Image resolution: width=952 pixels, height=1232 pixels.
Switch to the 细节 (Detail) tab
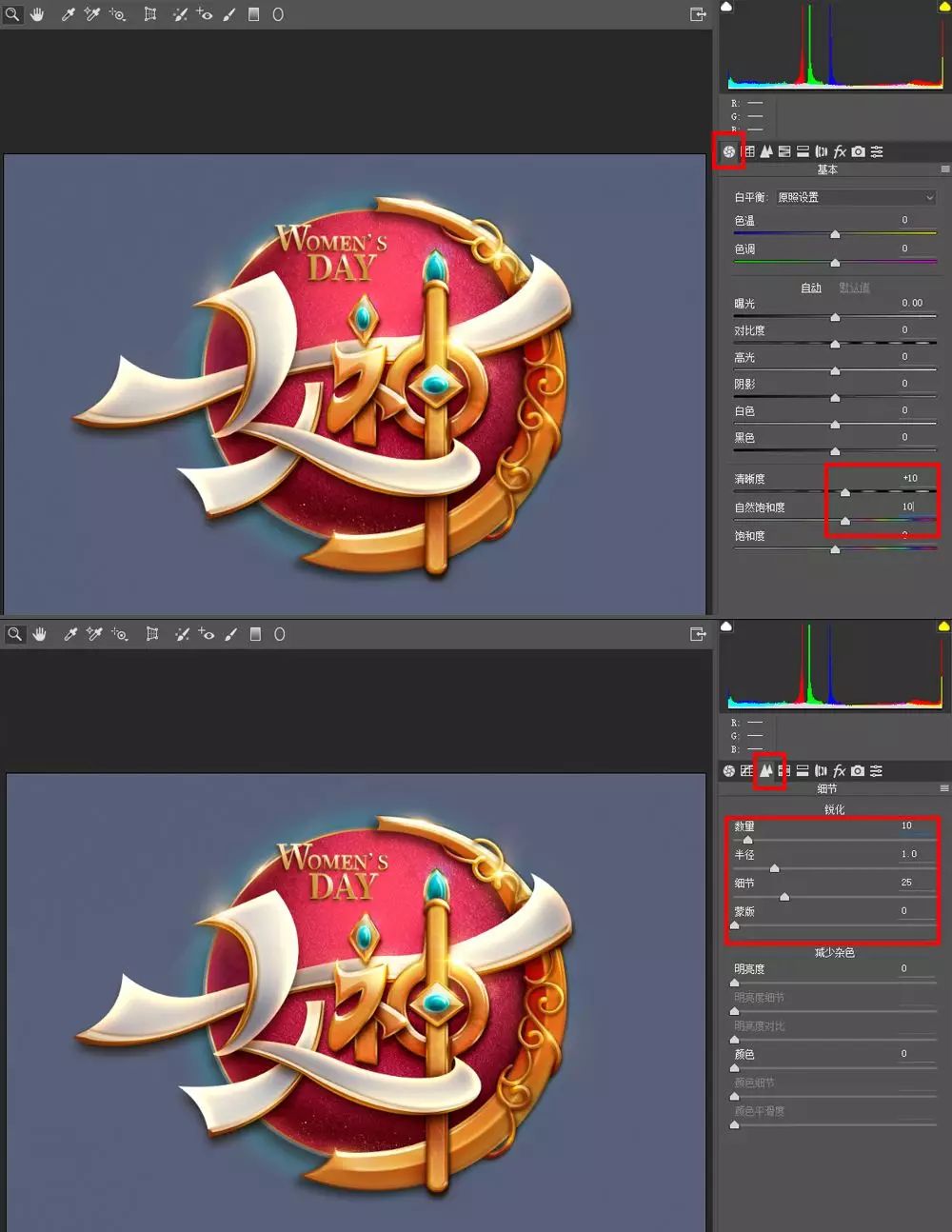point(767,770)
